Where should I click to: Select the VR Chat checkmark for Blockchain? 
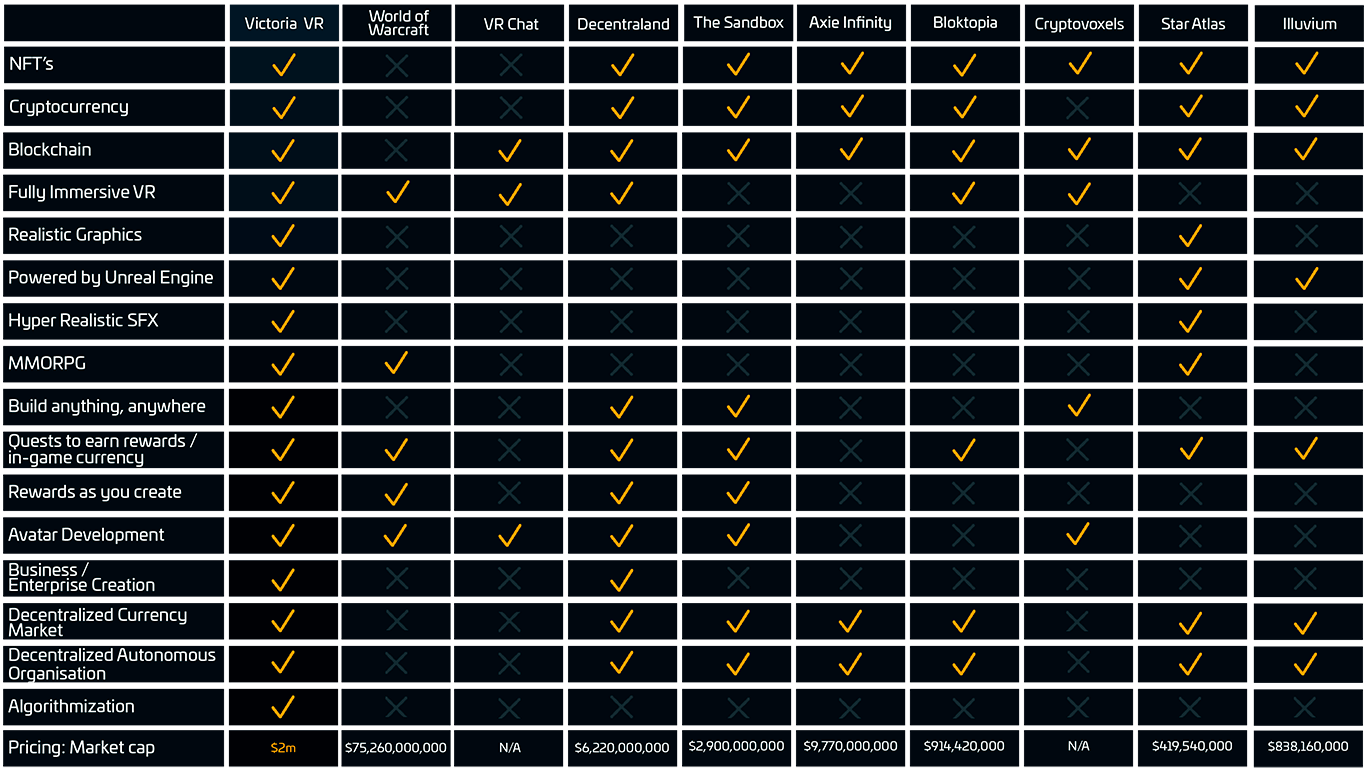(x=511, y=150)
